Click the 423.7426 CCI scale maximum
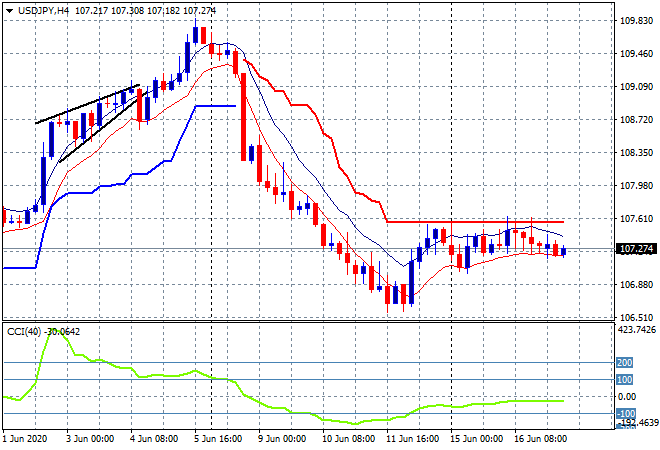The height and width of the screenshot is (450, 660). 637,330
